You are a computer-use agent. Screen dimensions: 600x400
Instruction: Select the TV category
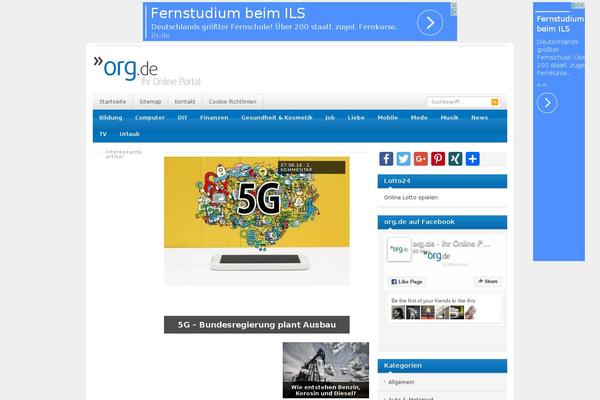(103, 134)
